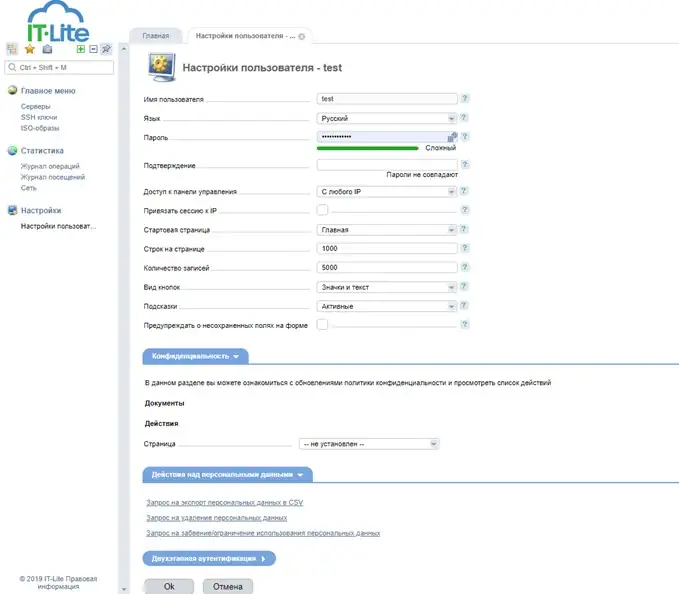Click the yellow star favorites icon

29,48
